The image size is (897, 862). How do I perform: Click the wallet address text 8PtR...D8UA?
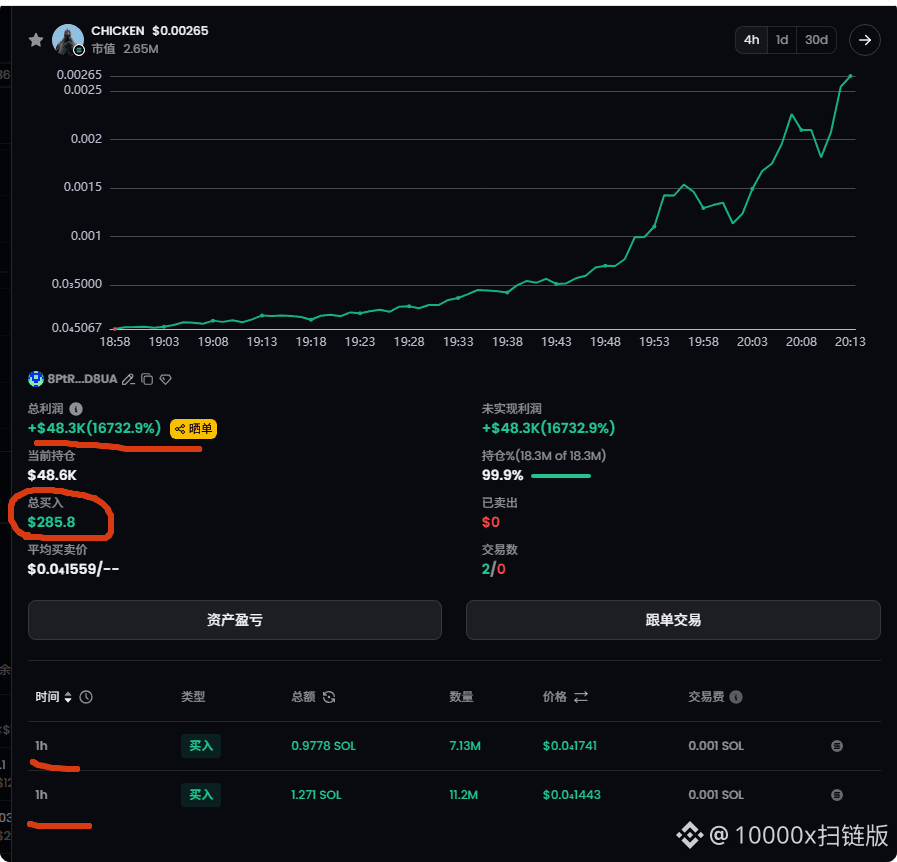pos(82,379)
